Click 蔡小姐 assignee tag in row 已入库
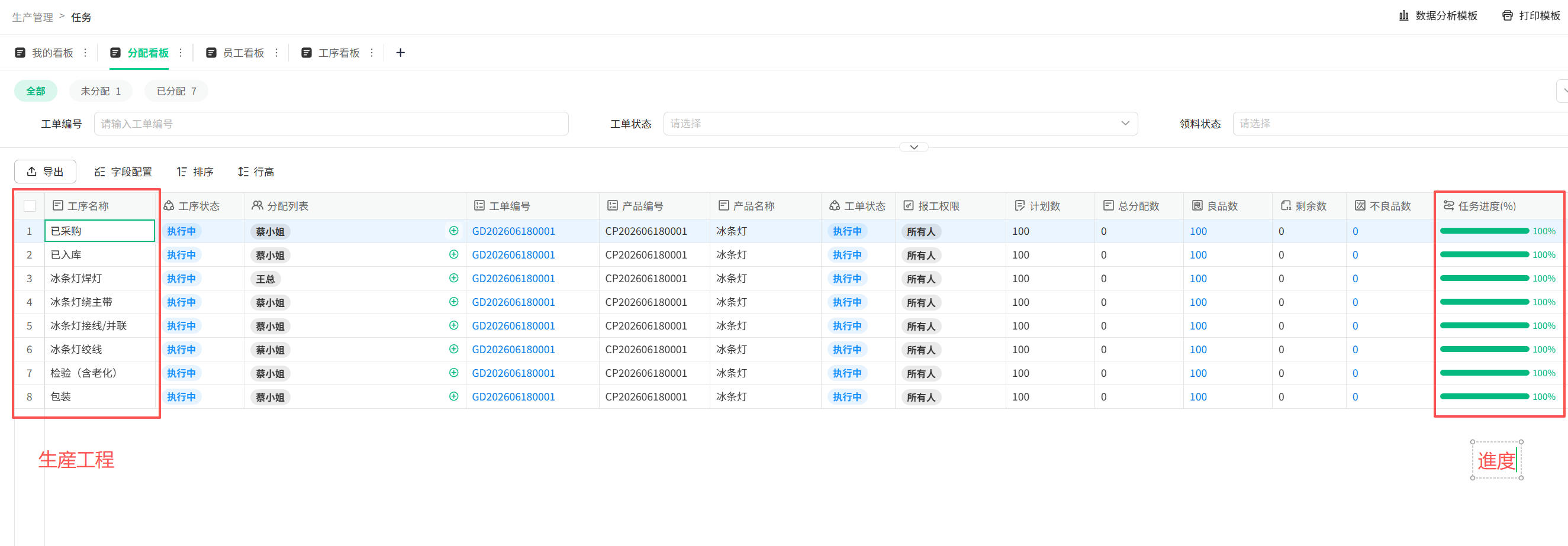The image size is (1568, 546). [x=271, y=256]
